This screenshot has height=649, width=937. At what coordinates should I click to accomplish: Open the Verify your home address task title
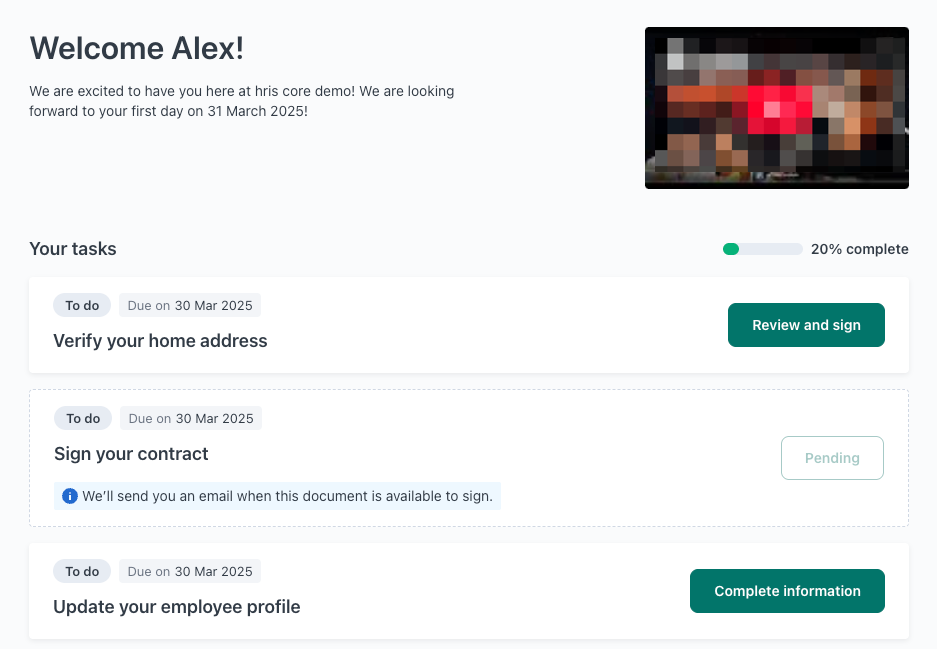(x=160, y=341)
